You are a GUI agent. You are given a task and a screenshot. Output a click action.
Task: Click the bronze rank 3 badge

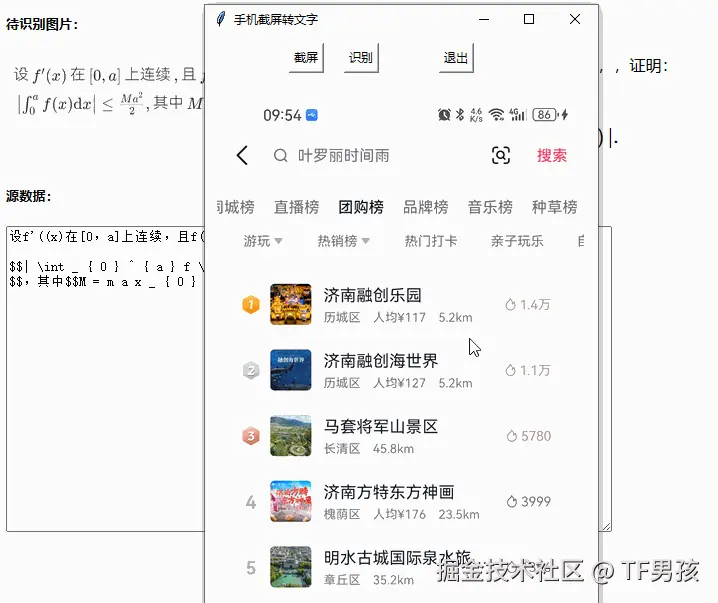pyautogui.click(x=251, y=436)
